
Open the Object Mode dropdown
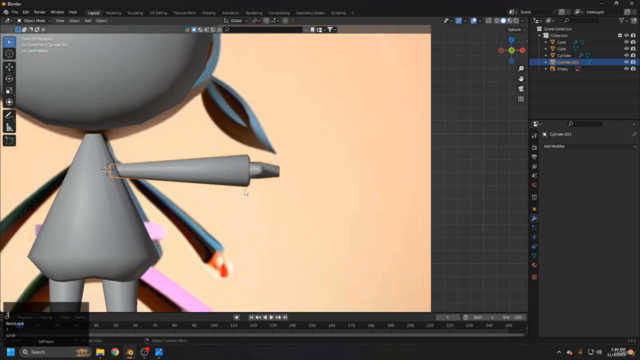click(x=34, y=21)
